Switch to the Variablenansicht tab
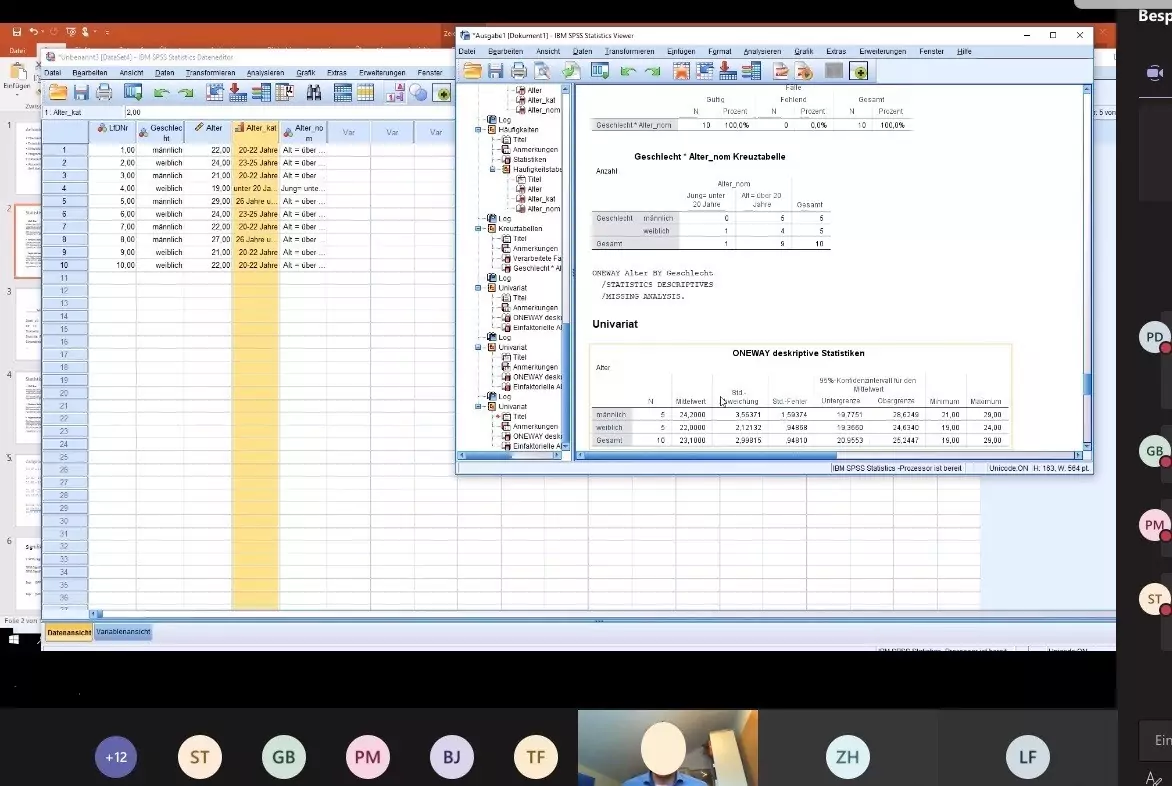The image size is (1172, 786). tap(124, 633)
